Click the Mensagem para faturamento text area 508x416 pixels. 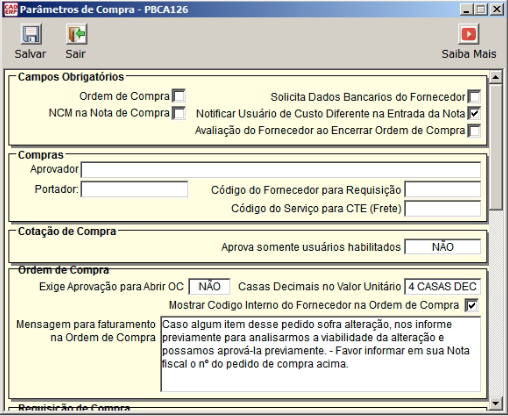click(x=321, y=354)
